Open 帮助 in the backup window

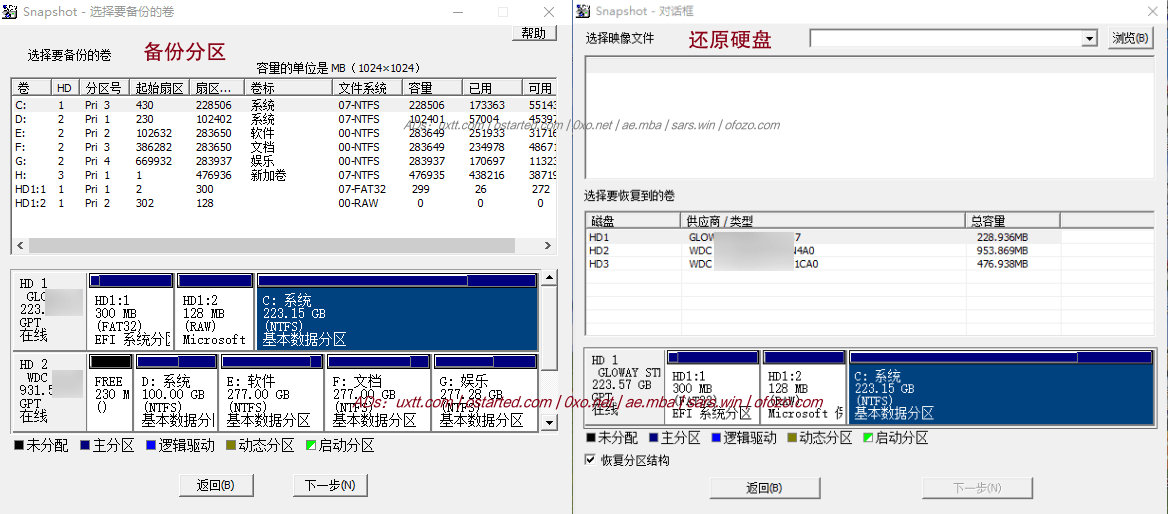pyautogui.click(x=534, y=33)
